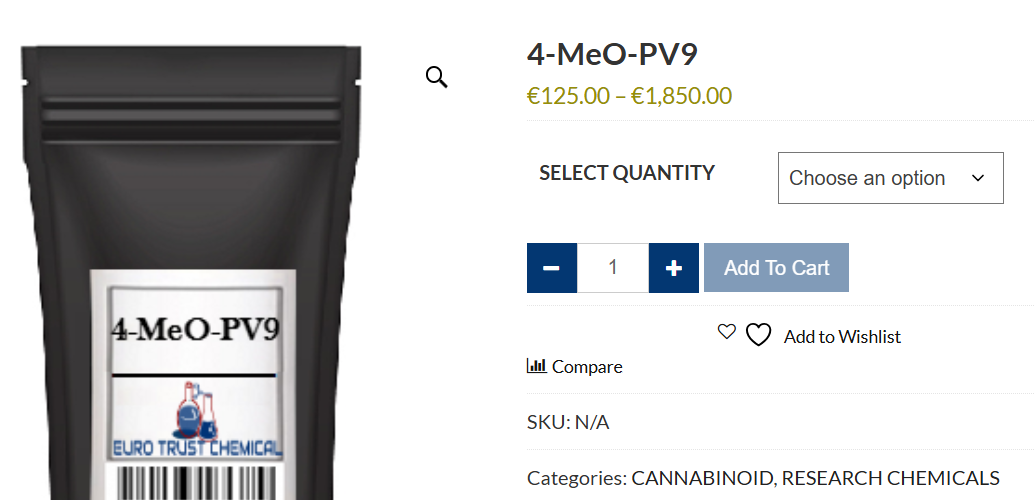This screenshot has height=500, width=1035.
Task: Click the large heart wishlist icon
Action: pos(758,335)
